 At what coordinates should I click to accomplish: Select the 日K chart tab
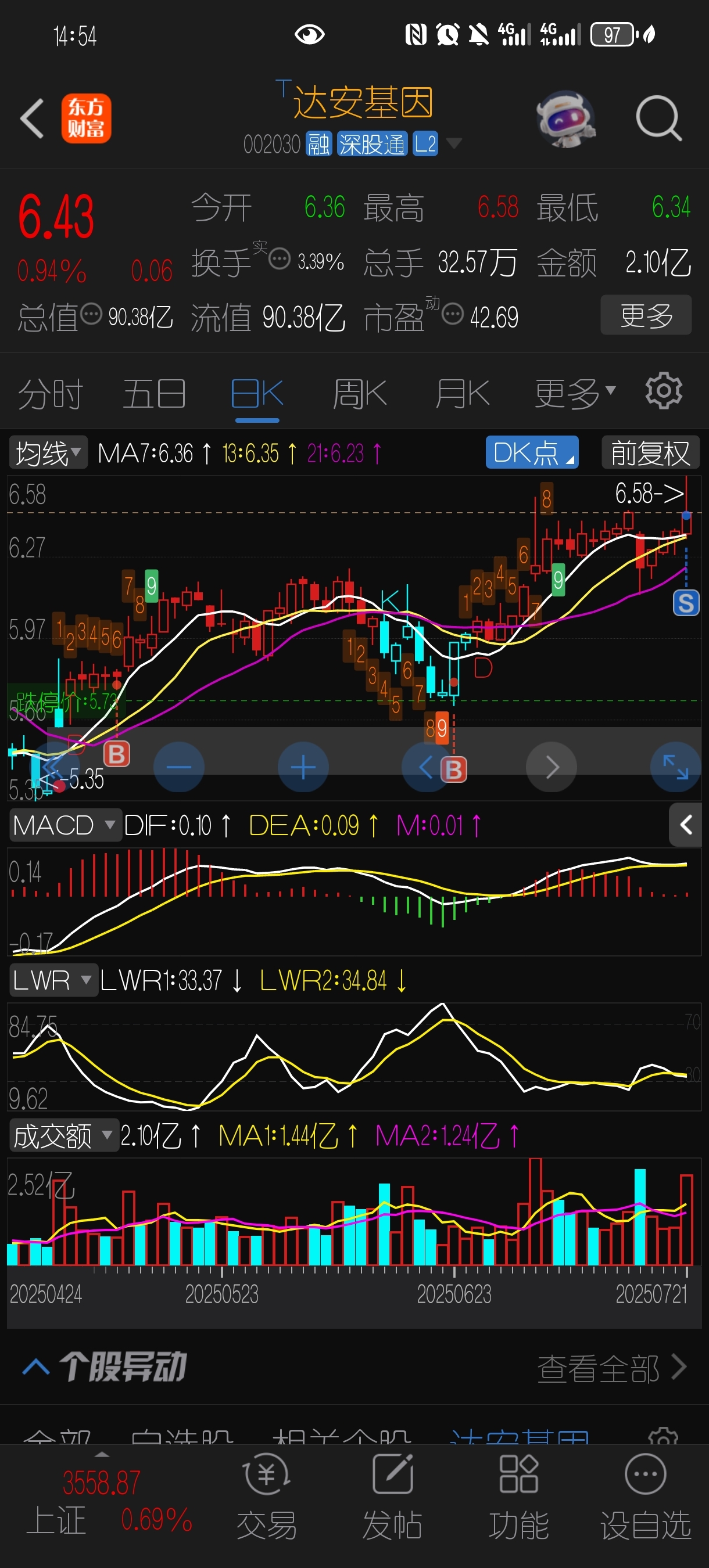257,394
